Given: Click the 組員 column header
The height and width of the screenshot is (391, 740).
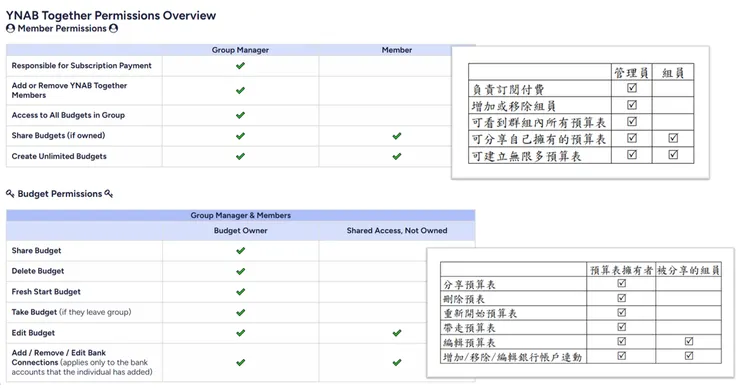Looking at the screenshot, I should (673, 73).
